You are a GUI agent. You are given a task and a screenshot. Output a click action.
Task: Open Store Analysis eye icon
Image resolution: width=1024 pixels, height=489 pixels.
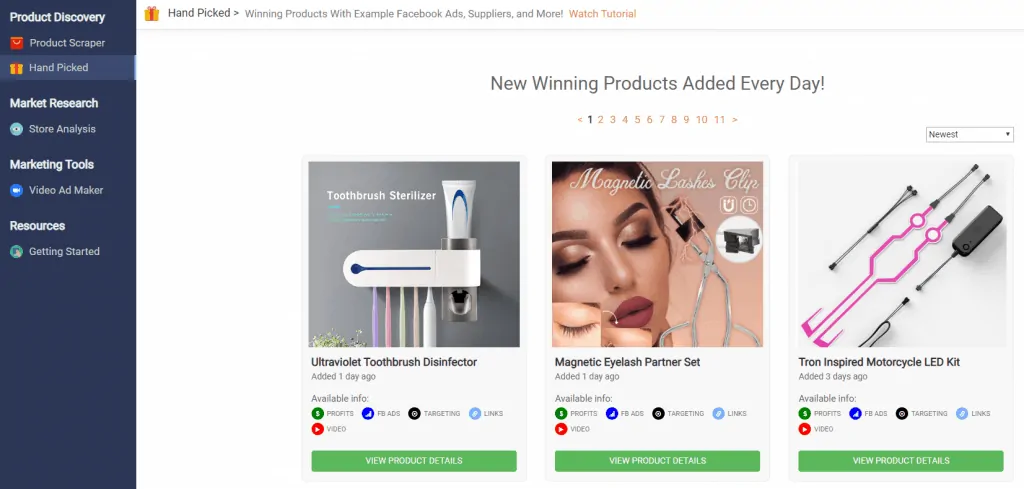pos(16,129)
